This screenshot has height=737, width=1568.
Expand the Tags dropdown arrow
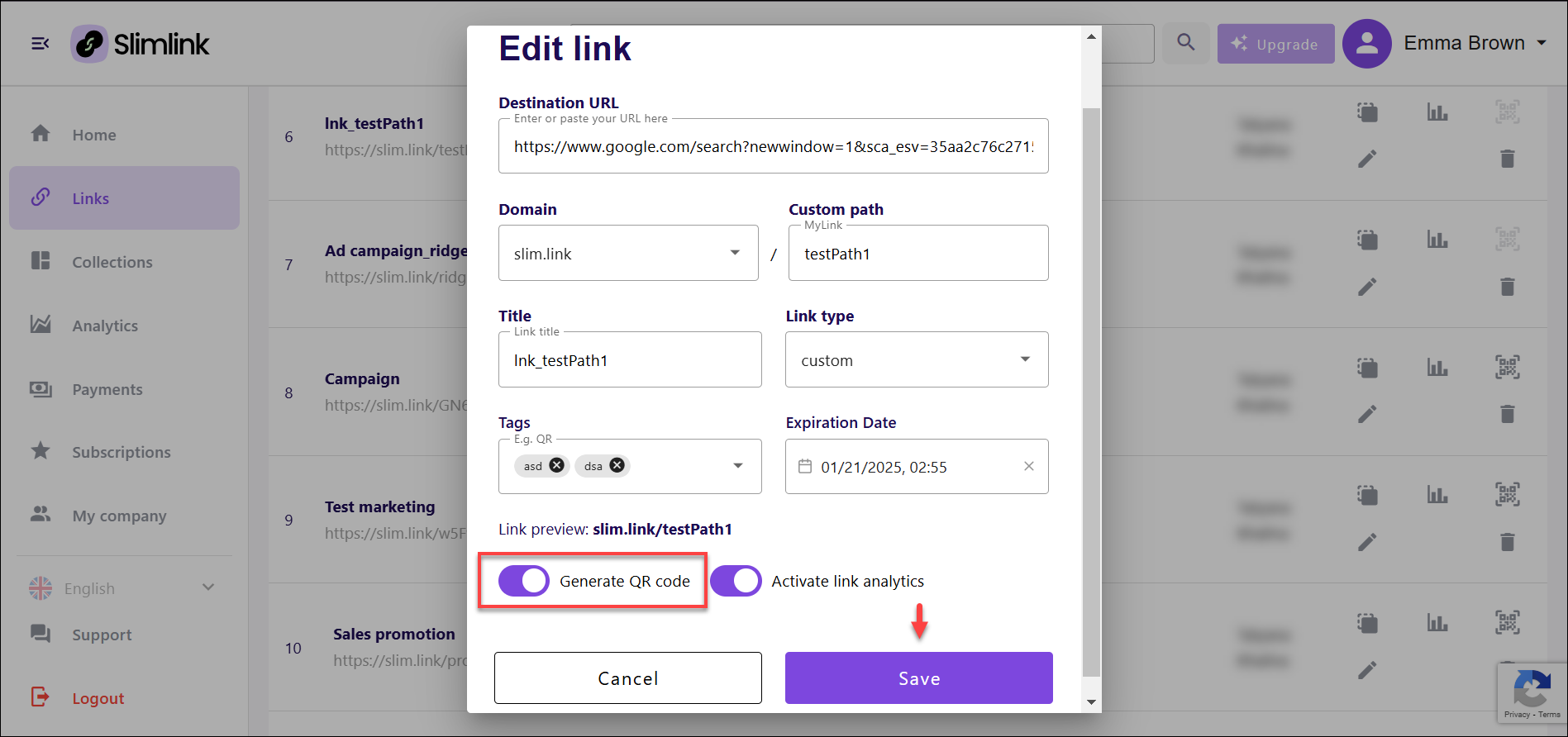click(738, 466)
